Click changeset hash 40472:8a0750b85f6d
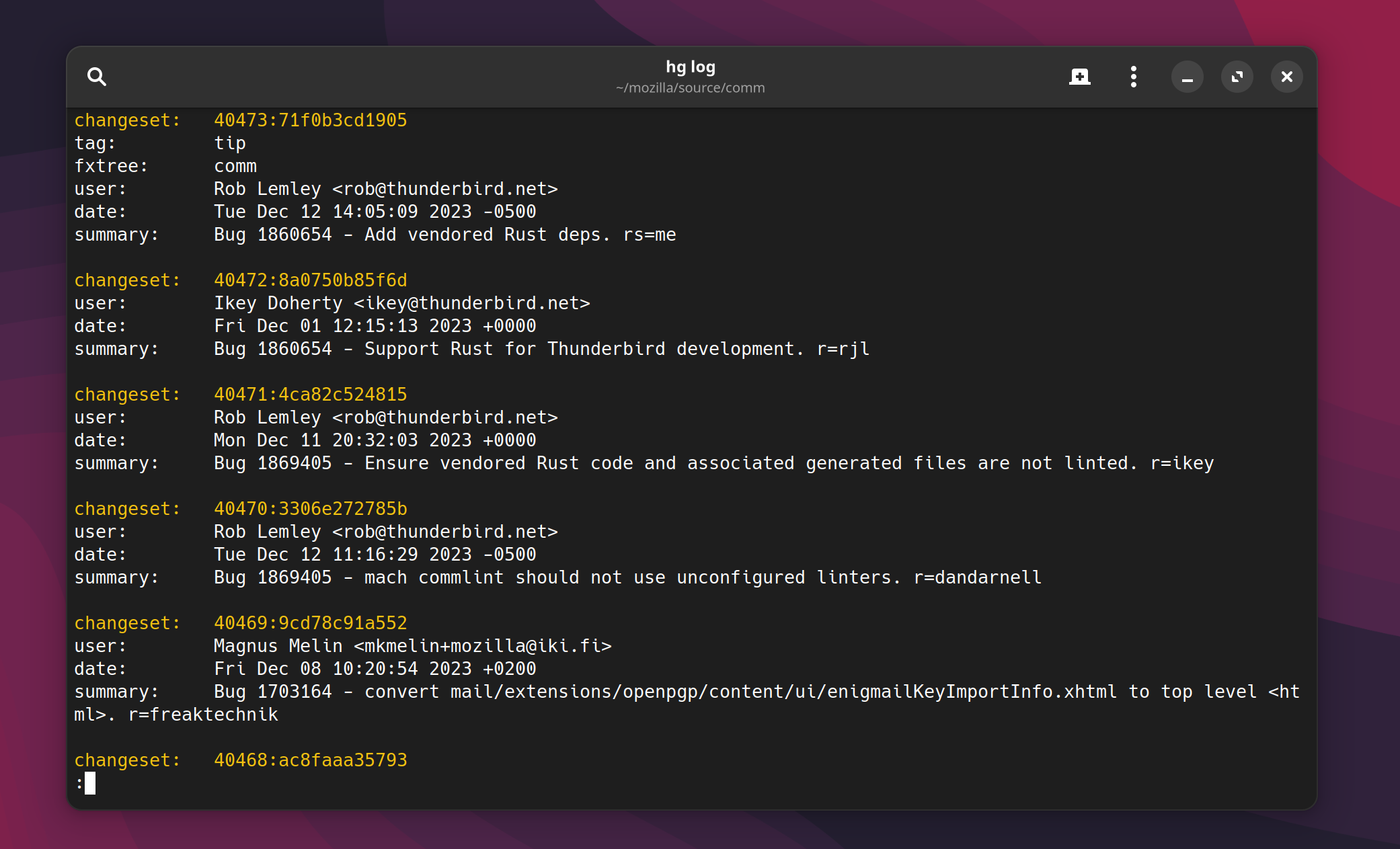This screenshot has width=1400, height=849. (310, 280)
